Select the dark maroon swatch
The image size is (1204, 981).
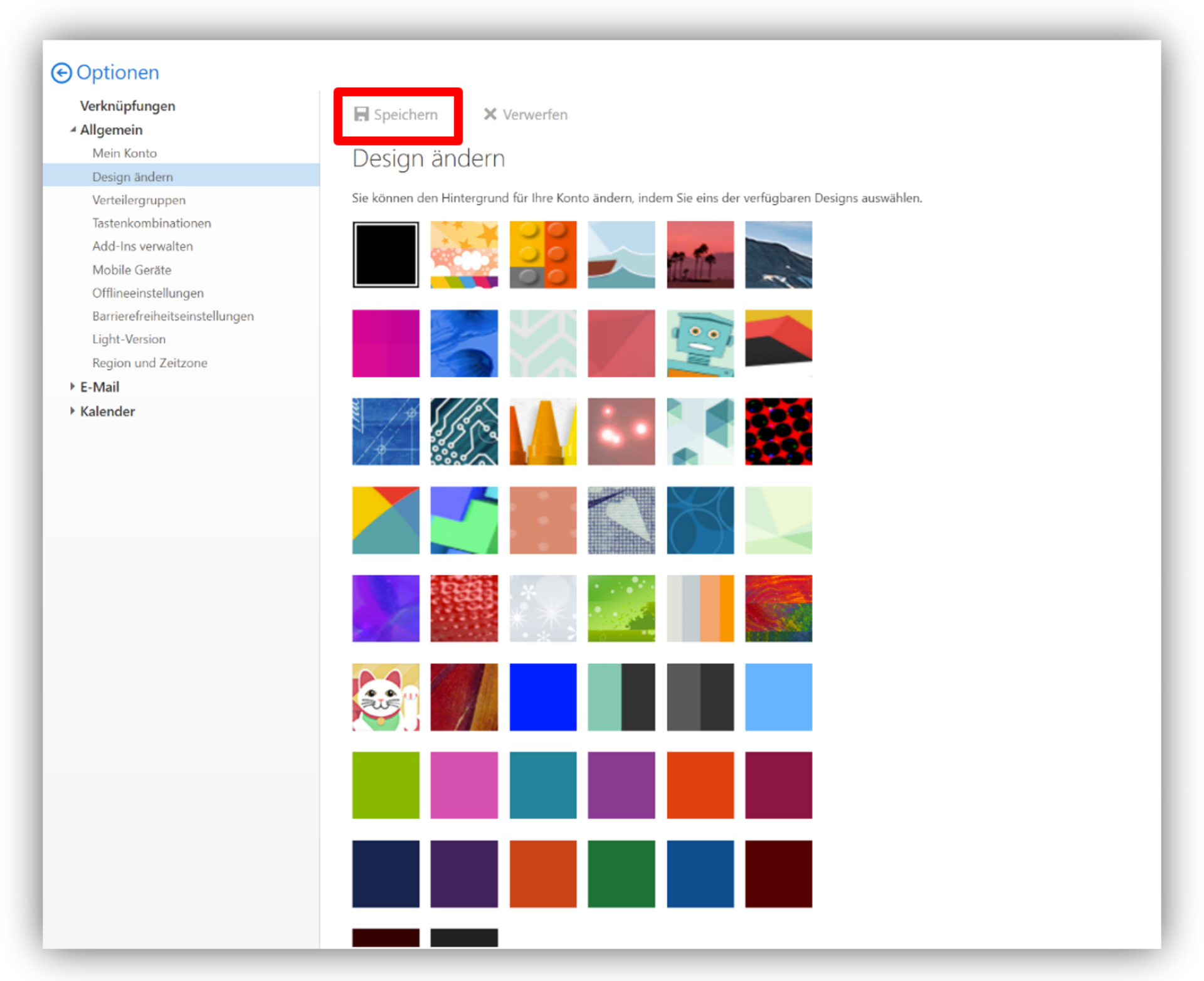pos(779,874)
